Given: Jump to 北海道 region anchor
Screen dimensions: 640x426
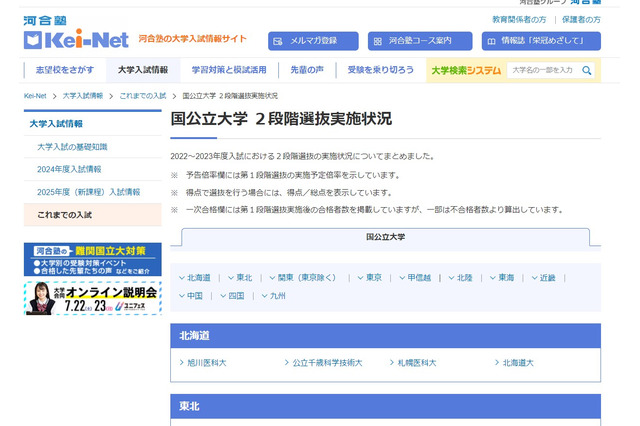Looking at the screenshot, I should pos(195,278).
